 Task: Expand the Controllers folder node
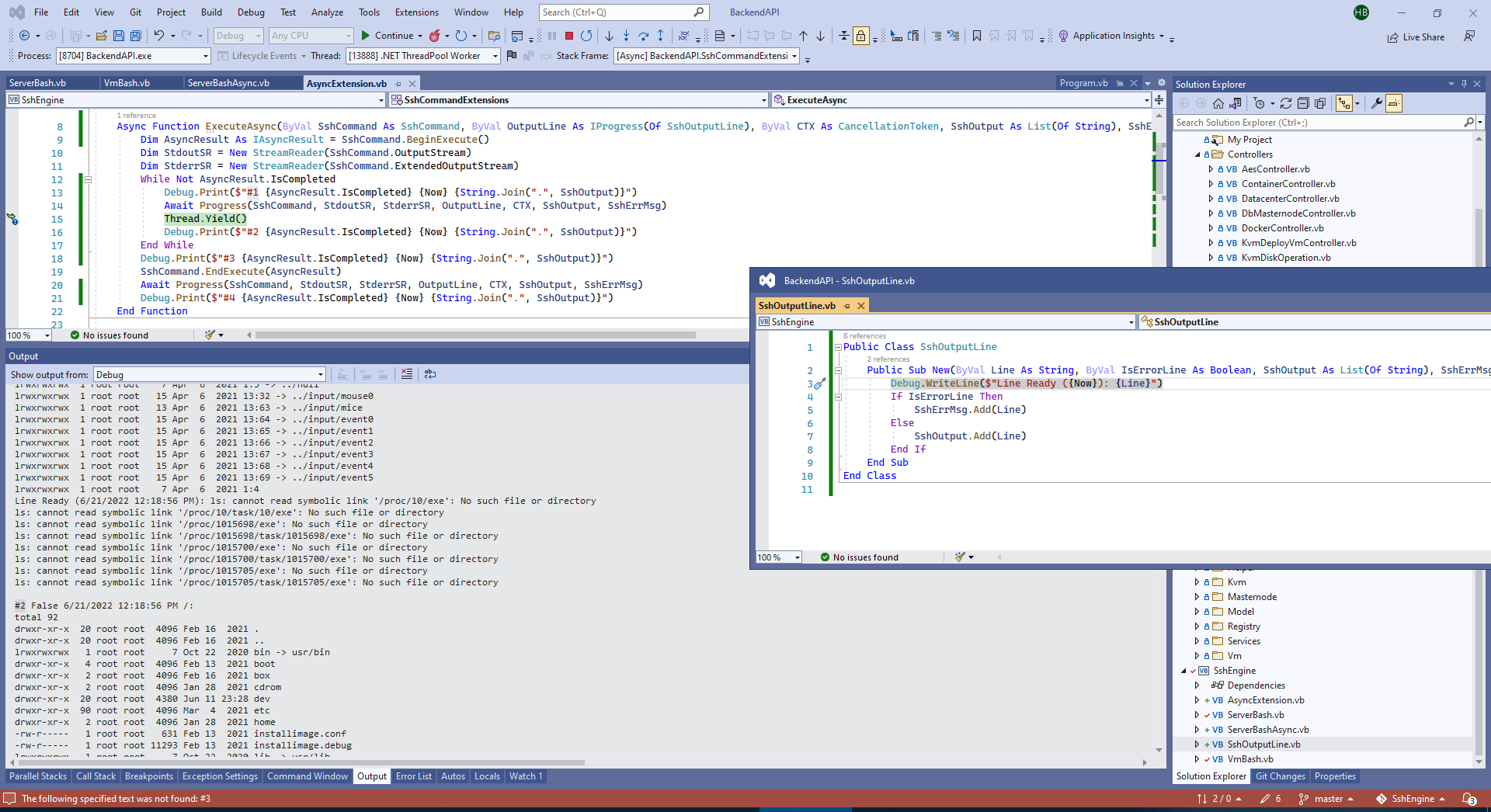coord(1197,154)
